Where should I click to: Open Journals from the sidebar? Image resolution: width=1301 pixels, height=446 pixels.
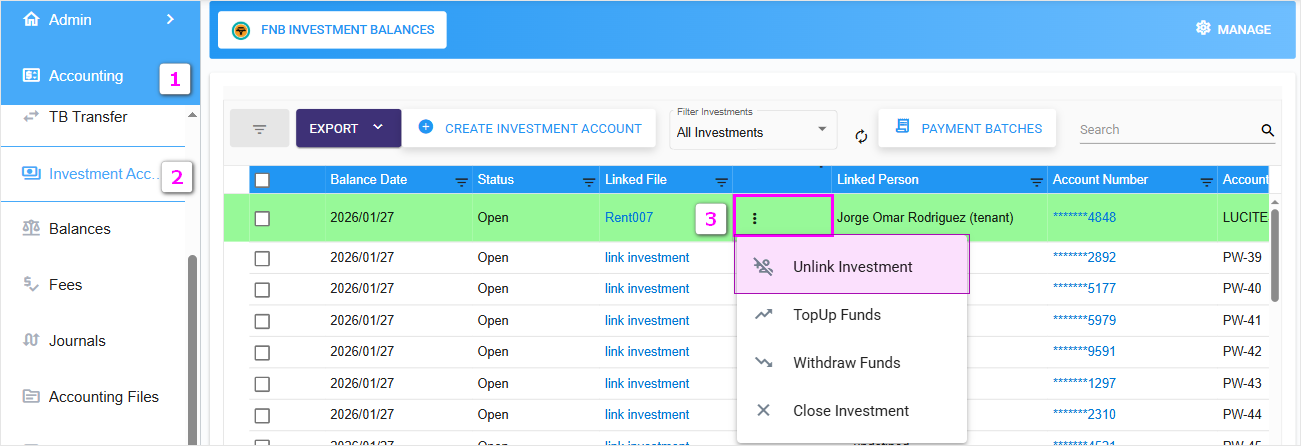[x=77, y=341]
